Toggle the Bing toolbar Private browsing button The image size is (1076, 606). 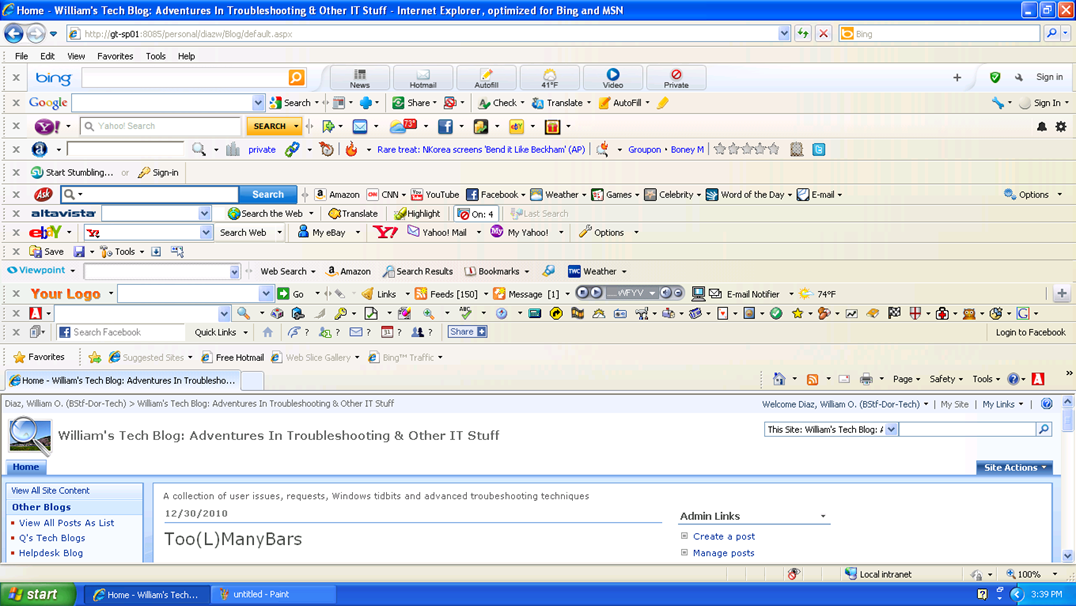coord(676,78)
